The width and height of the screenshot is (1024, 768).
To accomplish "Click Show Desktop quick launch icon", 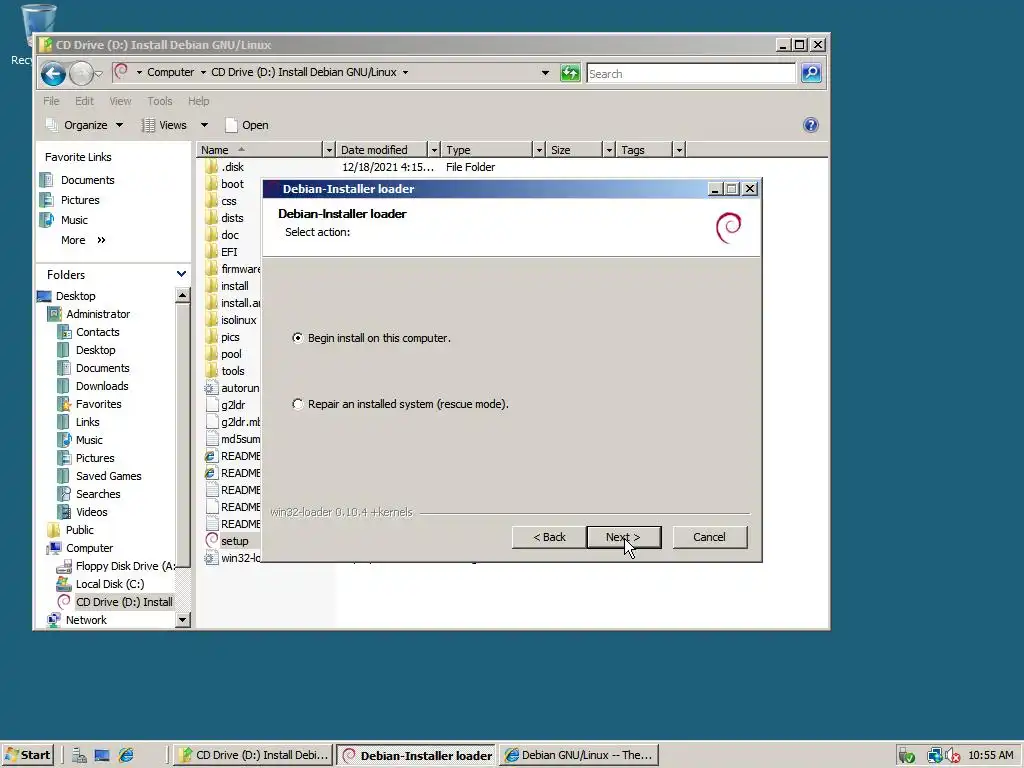I will point(102,755).
